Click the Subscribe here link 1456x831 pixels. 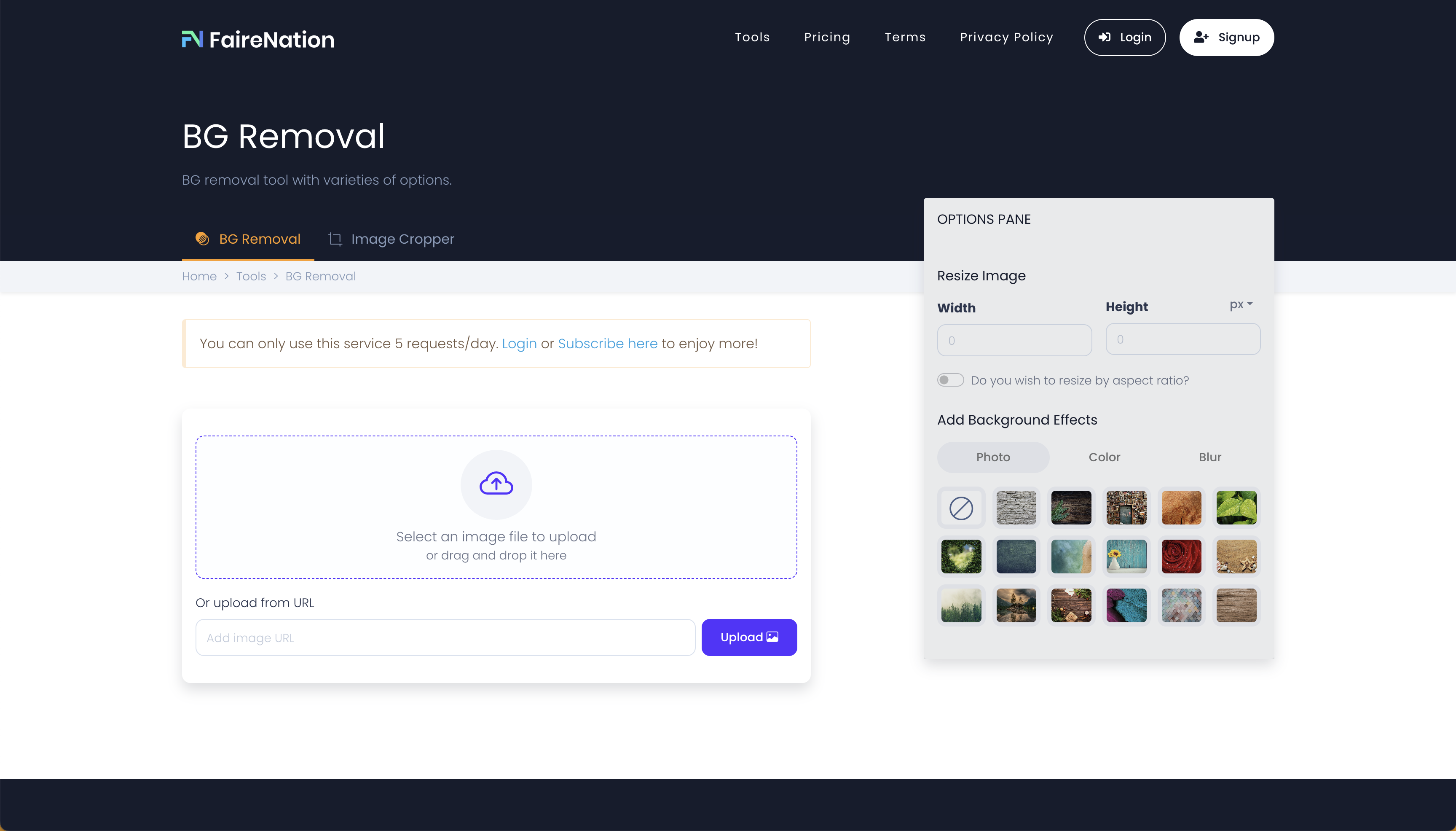[607, 344]
